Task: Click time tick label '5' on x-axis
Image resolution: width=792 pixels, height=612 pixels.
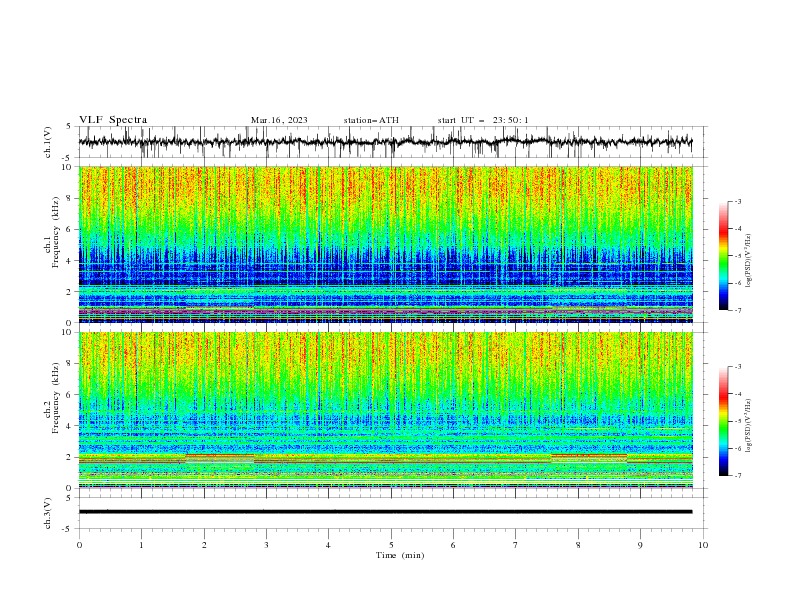Action: (x=391, y=545)
